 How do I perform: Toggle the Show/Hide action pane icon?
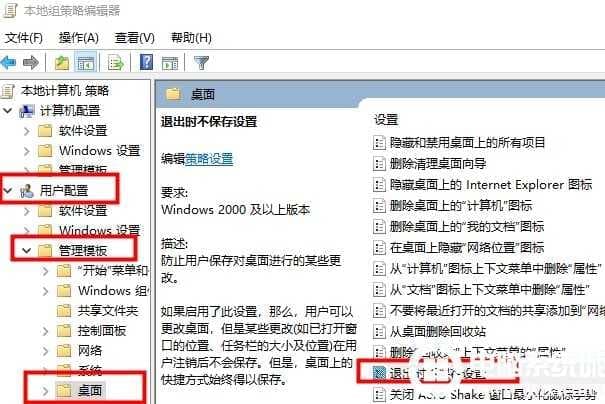(x=170, y=63)
